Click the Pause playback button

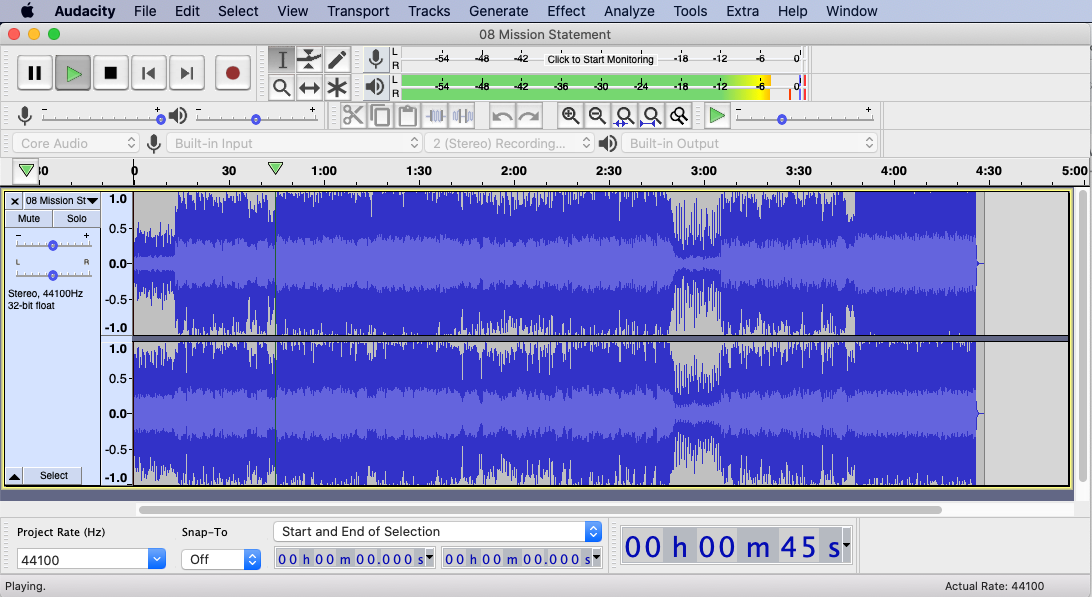pos(35,73)
